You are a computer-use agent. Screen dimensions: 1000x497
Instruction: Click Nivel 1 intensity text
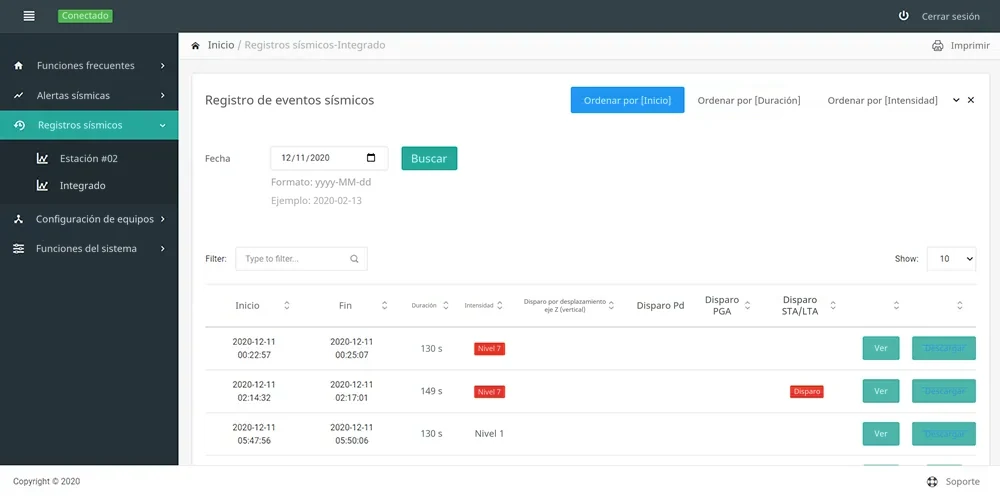coord(489,434)
